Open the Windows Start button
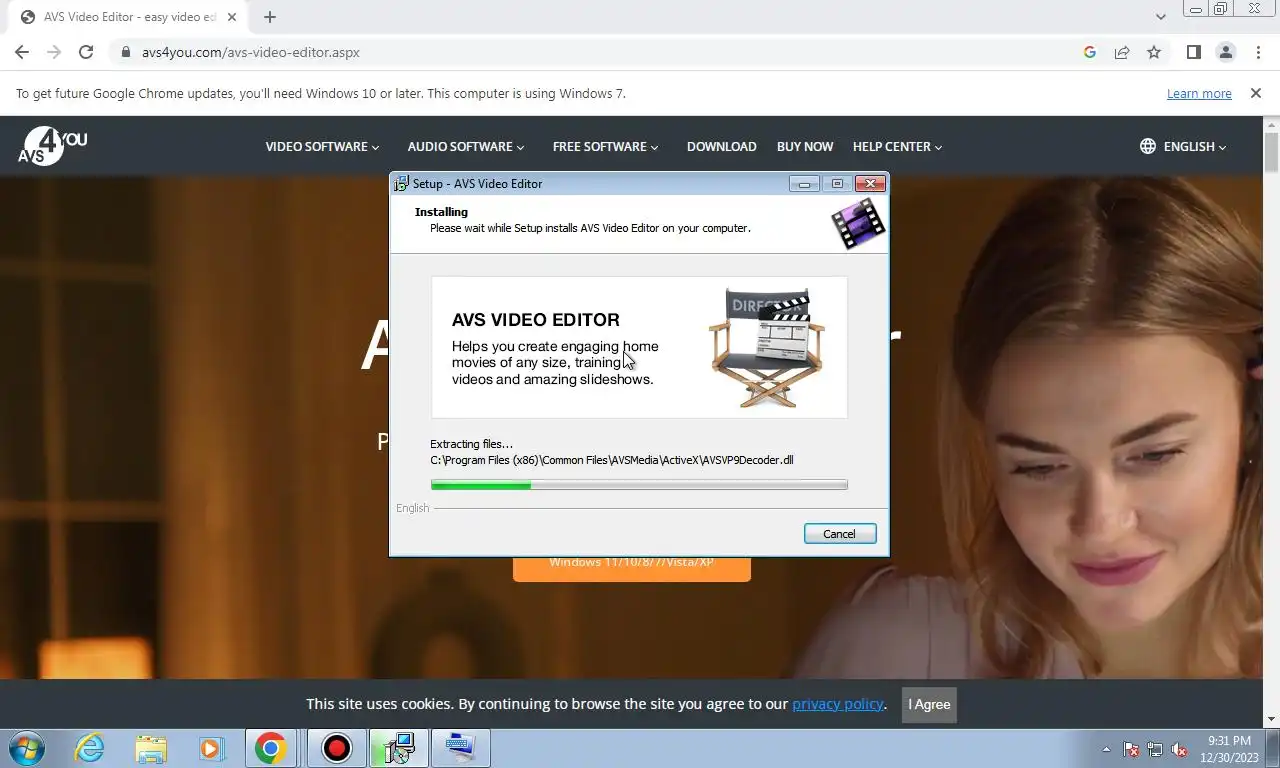 pyautogui.click(x=28, y=748)
